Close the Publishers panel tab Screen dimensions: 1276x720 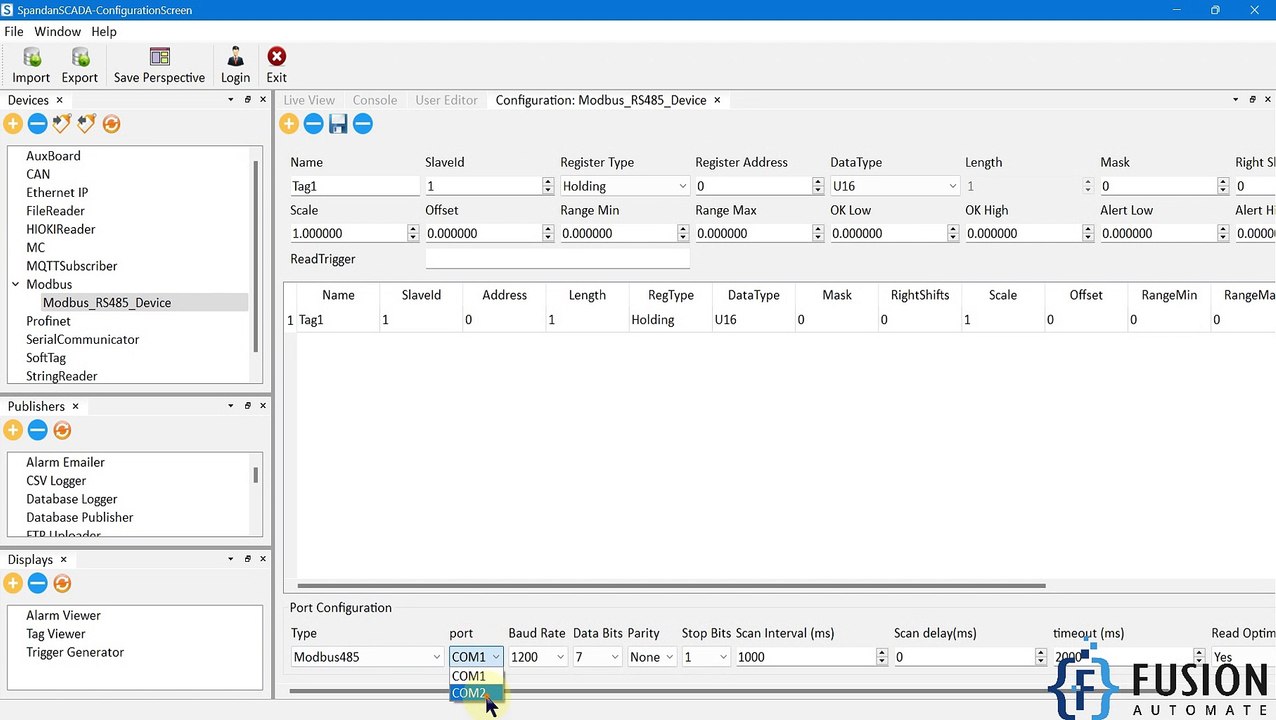click(x=75, y=406)
